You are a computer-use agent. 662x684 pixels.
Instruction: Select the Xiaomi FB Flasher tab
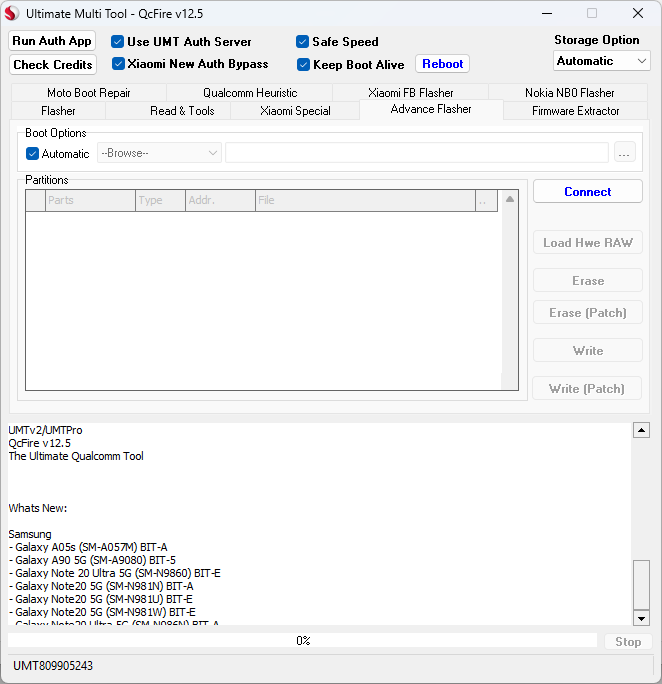pos(410,93)
